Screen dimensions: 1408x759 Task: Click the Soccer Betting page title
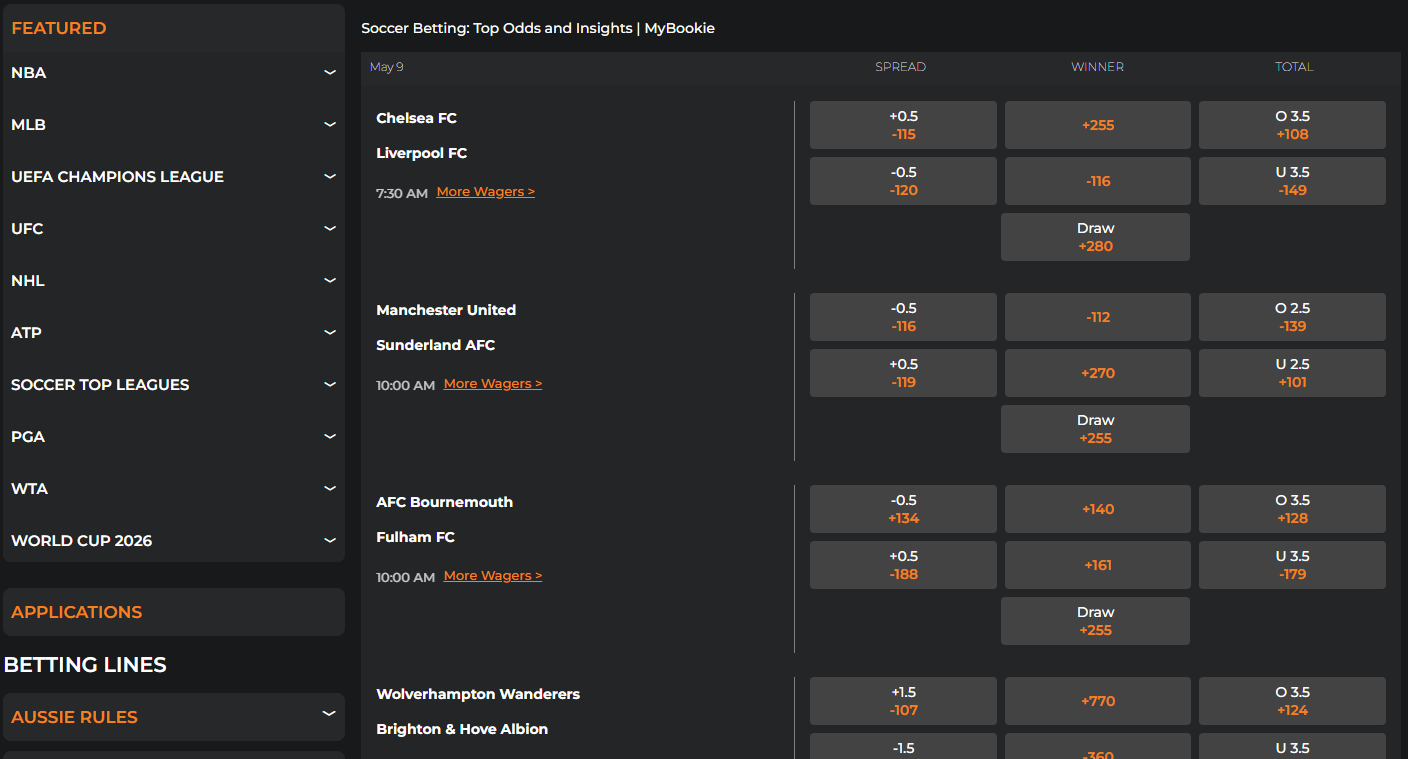click(538, 28)
